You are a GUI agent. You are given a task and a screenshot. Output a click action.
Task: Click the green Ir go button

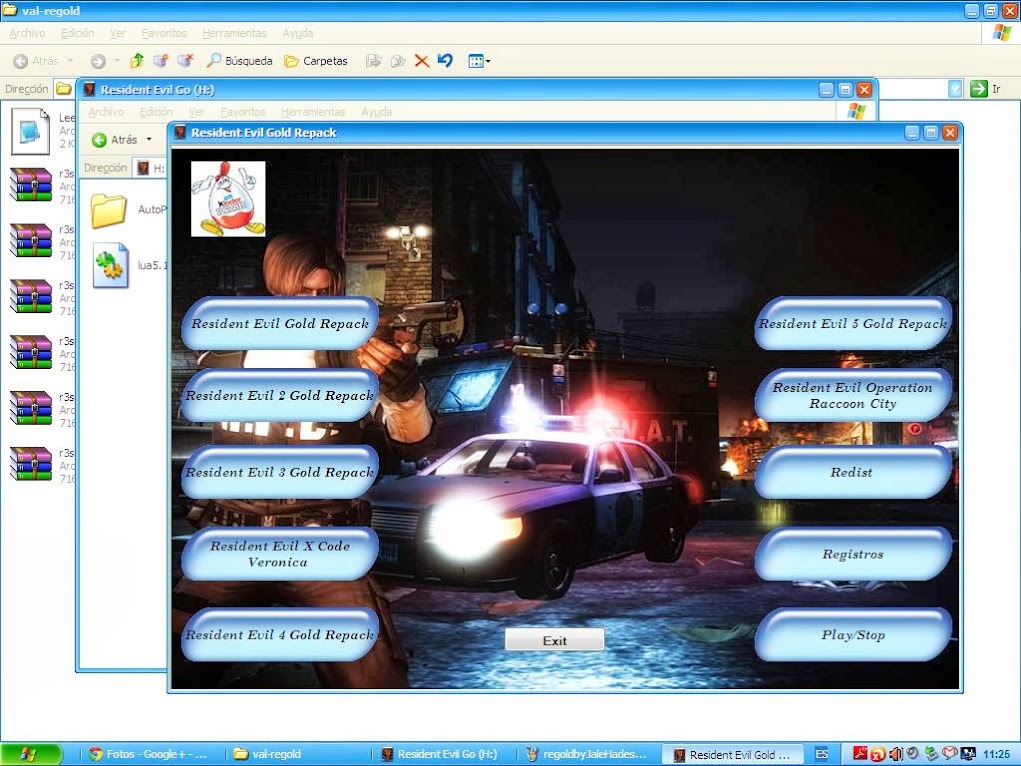[986, 89]
